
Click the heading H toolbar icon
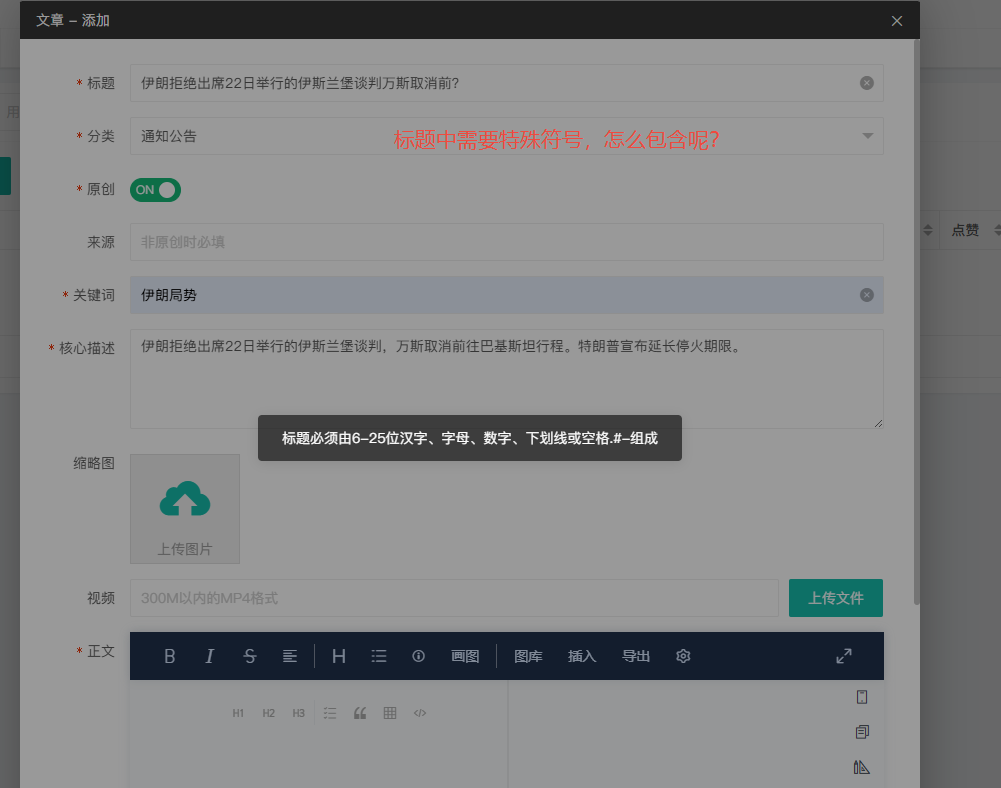point(339,656)
